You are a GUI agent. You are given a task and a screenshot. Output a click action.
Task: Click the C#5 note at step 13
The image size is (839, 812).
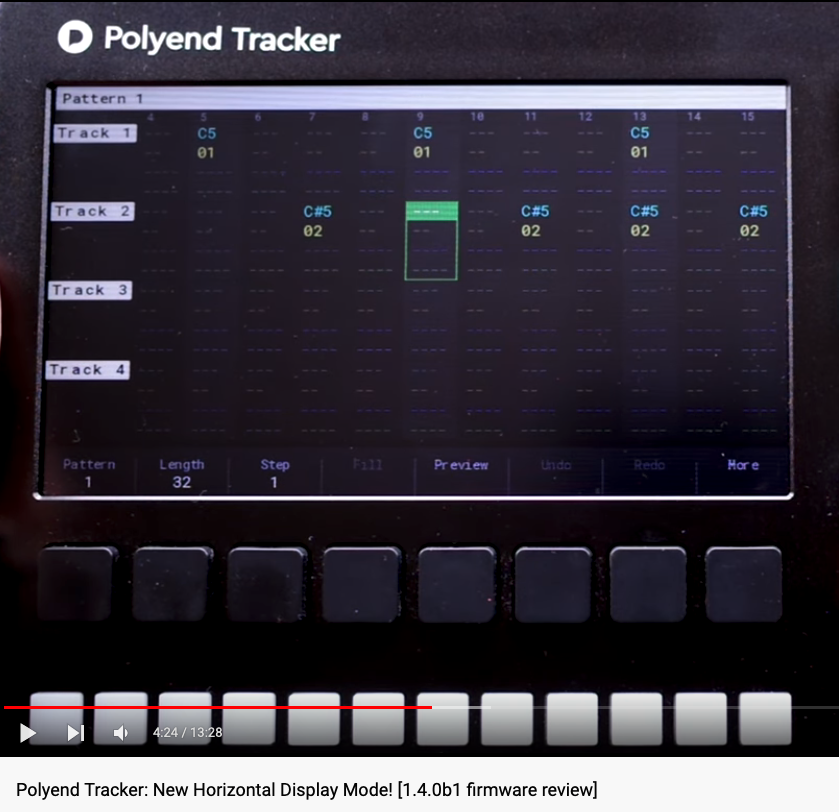click(644, 211)
